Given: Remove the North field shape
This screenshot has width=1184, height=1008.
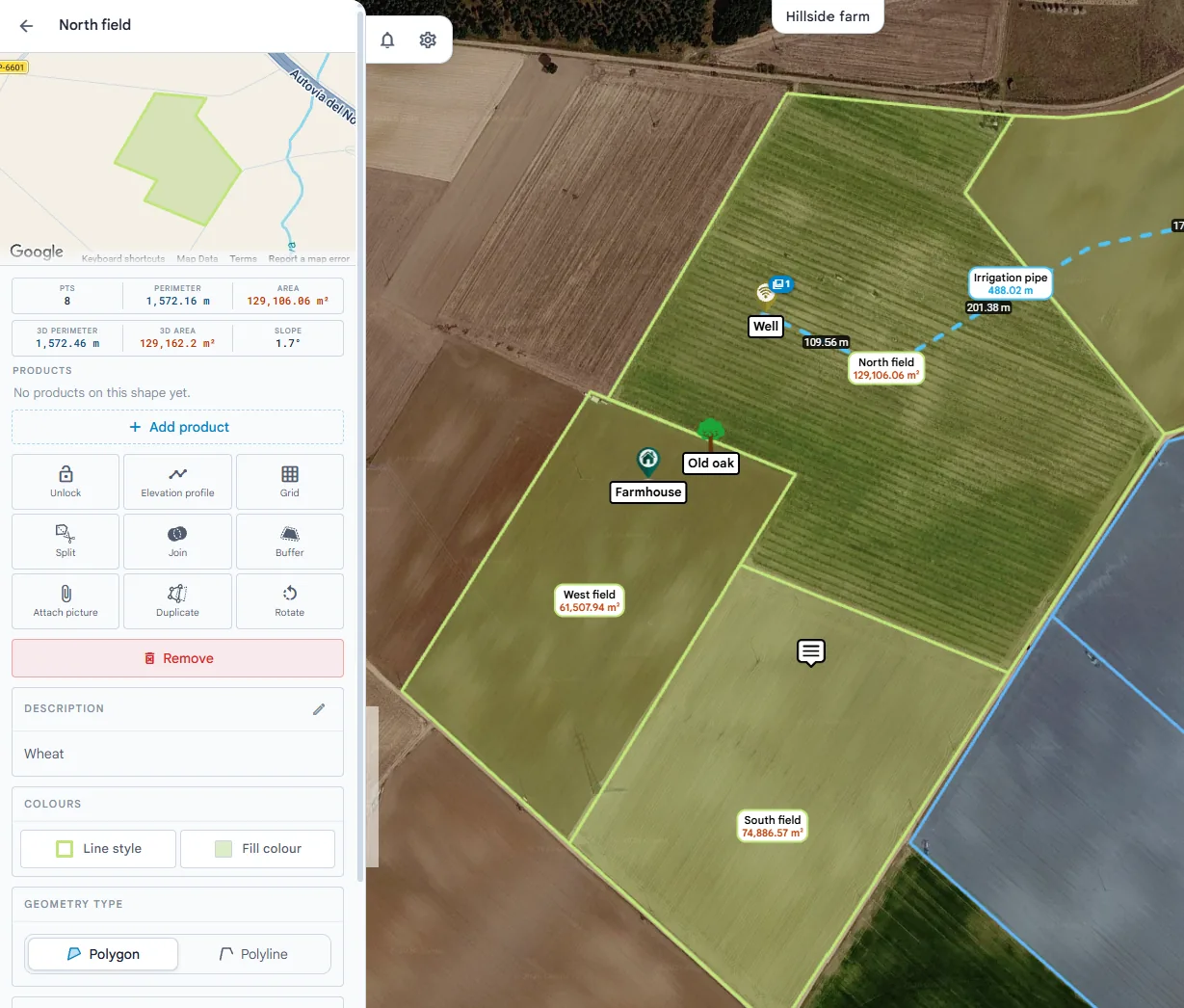Looking at the screenshot, I should [177, 658].
